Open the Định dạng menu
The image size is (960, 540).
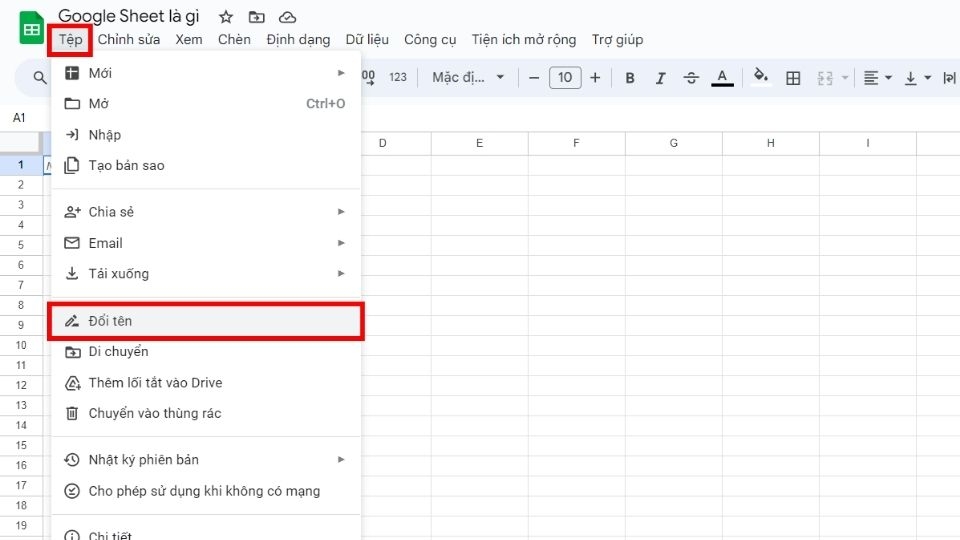(298, 40)
